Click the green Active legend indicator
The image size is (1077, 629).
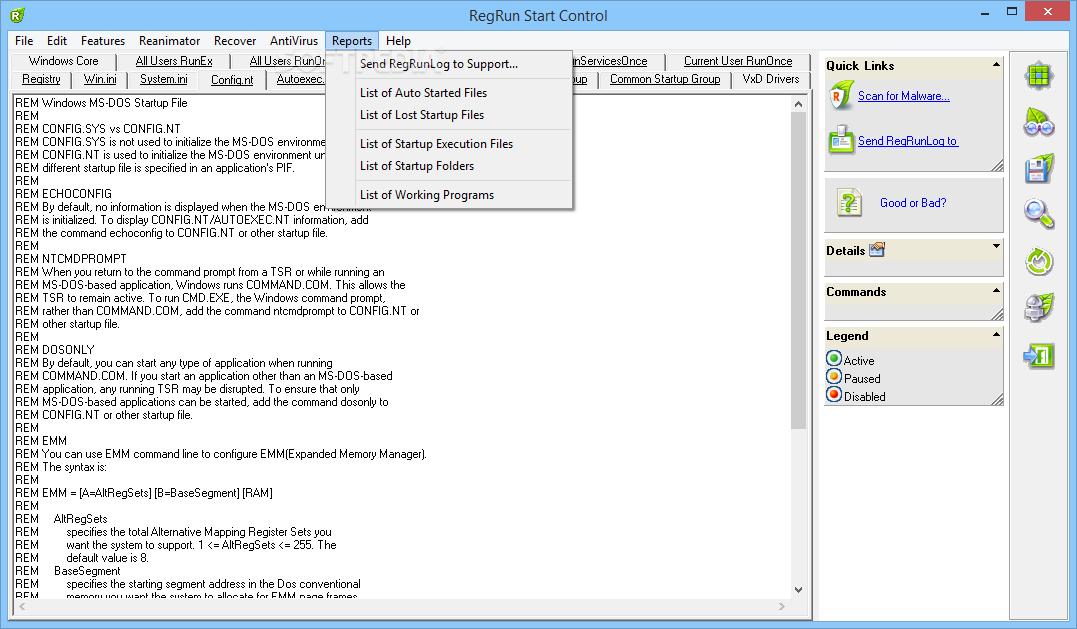point(834,358)
